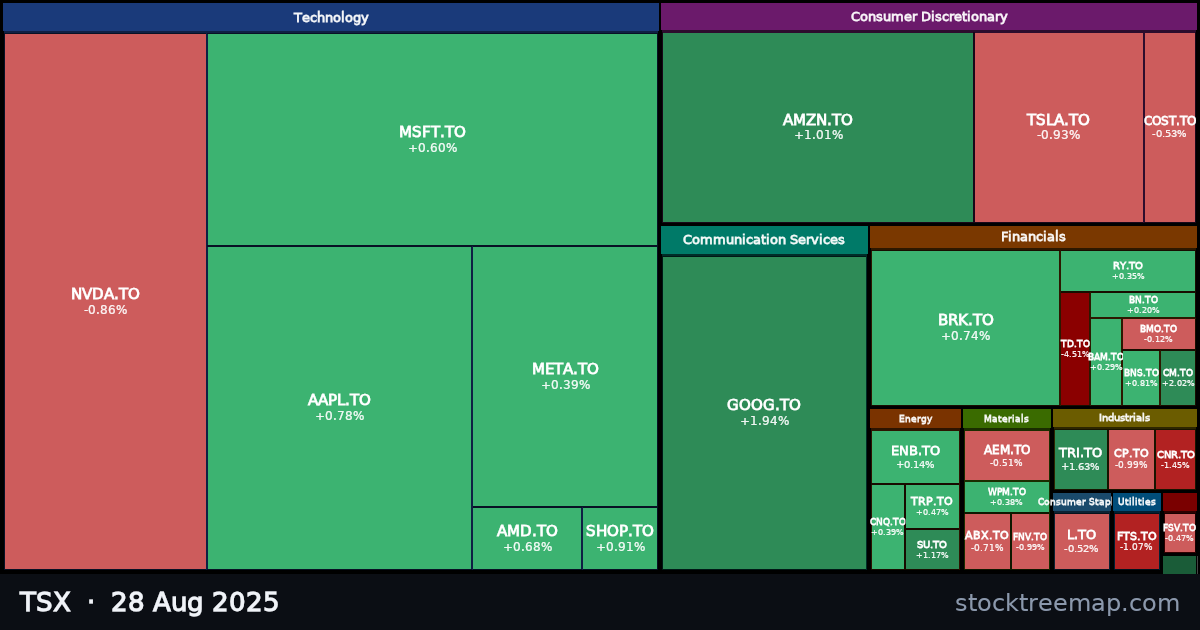Click the TRI.TO tile
Image resolution: width=1200 pixels, height=630 pixels.
[1081, 460]
